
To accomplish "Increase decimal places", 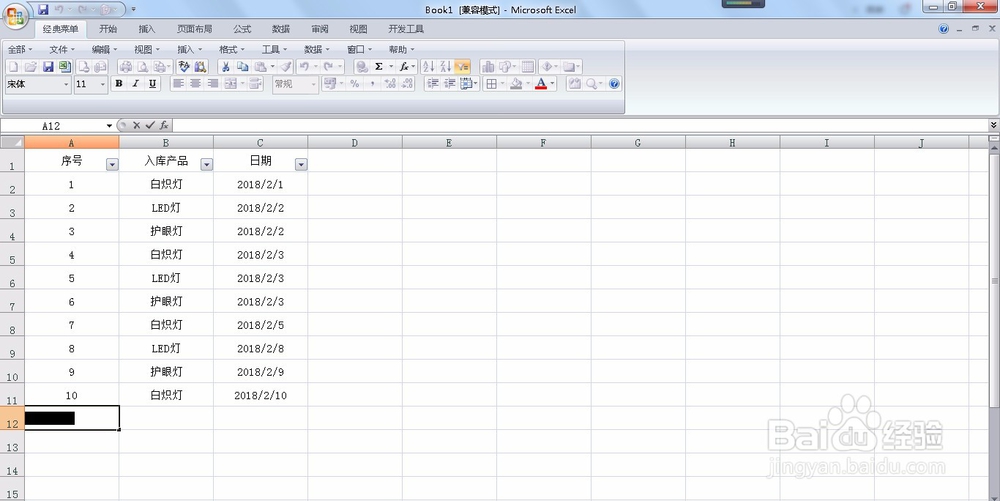I will (390, 84).
